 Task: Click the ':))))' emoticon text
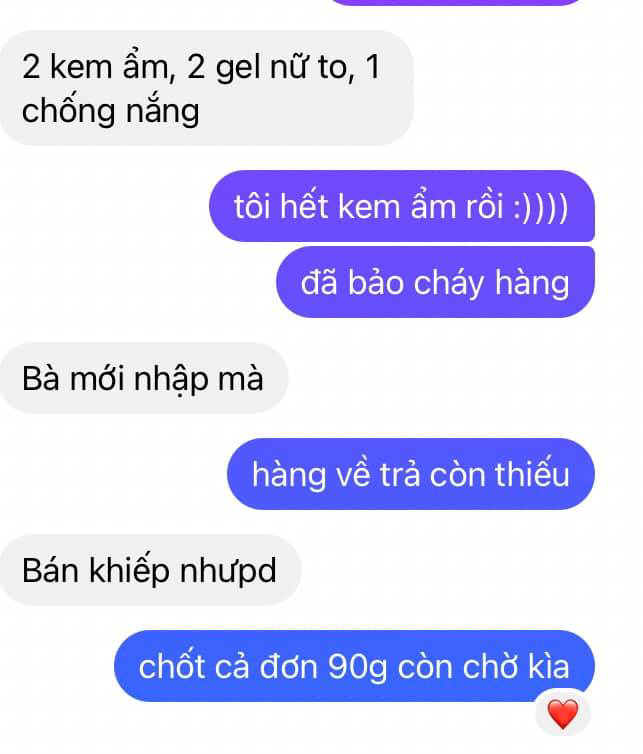pos(541,207)
